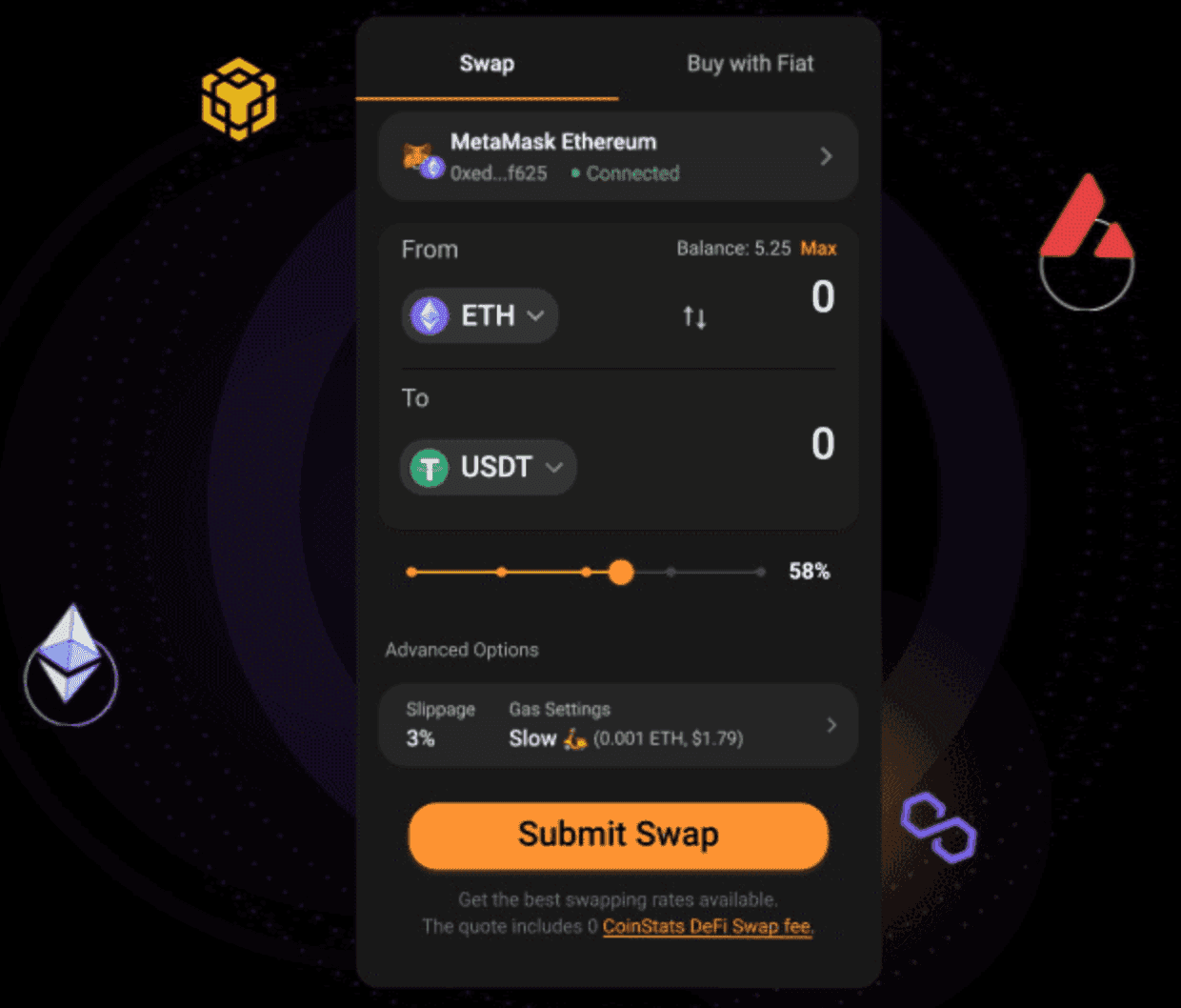Select Max balance amount

(x=818, y=249)
